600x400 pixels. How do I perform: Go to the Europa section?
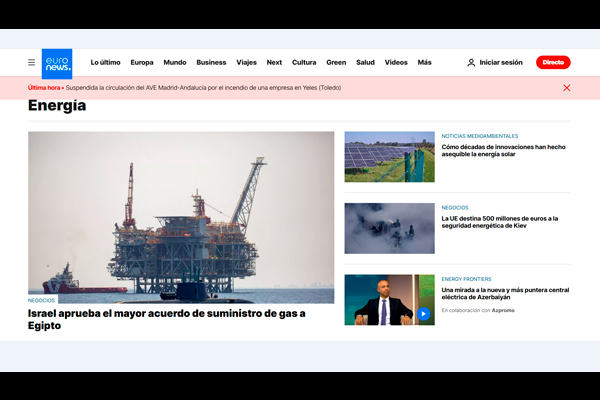[x=142, y=62]
